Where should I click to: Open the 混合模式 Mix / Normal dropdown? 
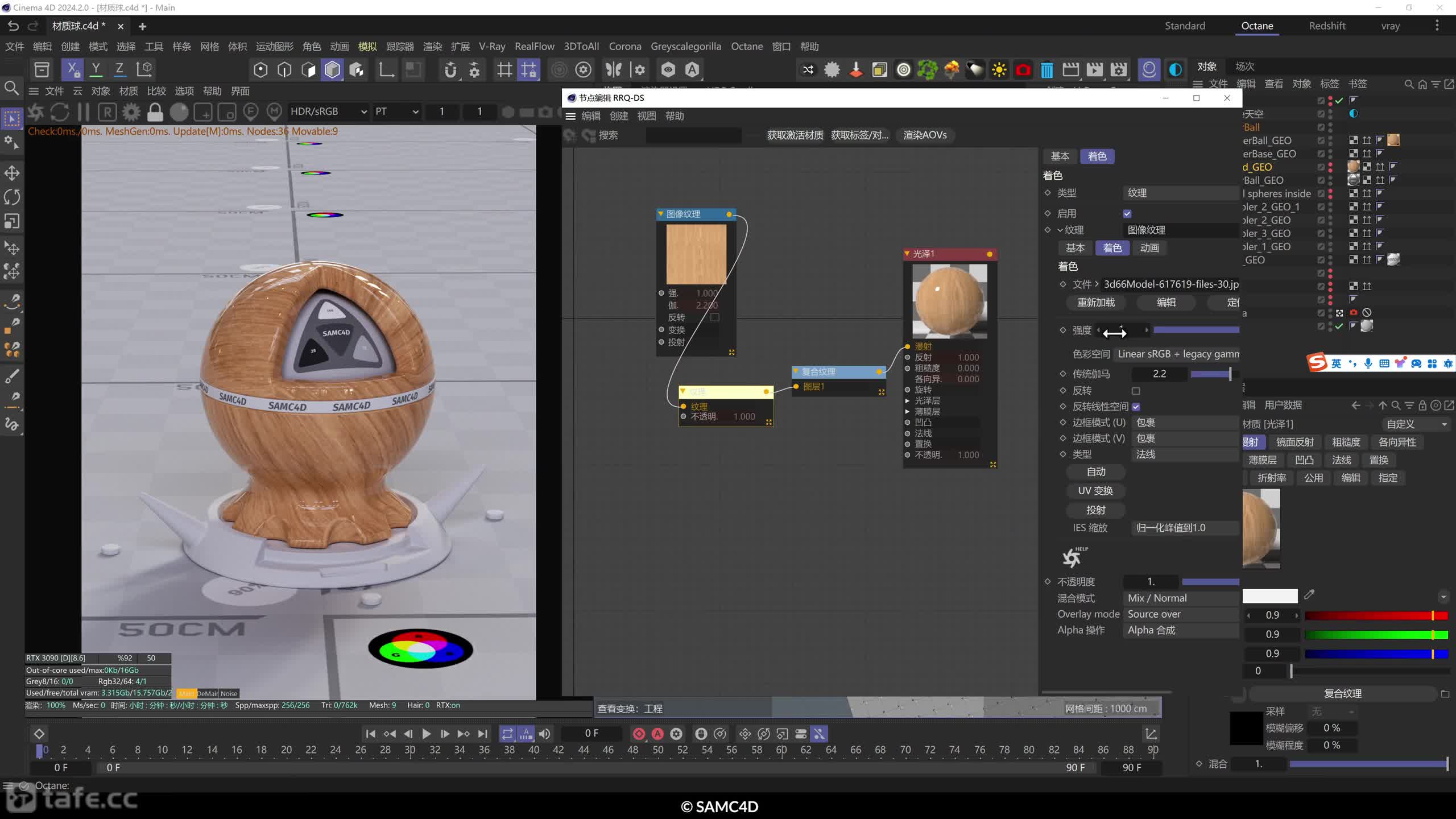pyautogui.click(x=1181, y=598)
